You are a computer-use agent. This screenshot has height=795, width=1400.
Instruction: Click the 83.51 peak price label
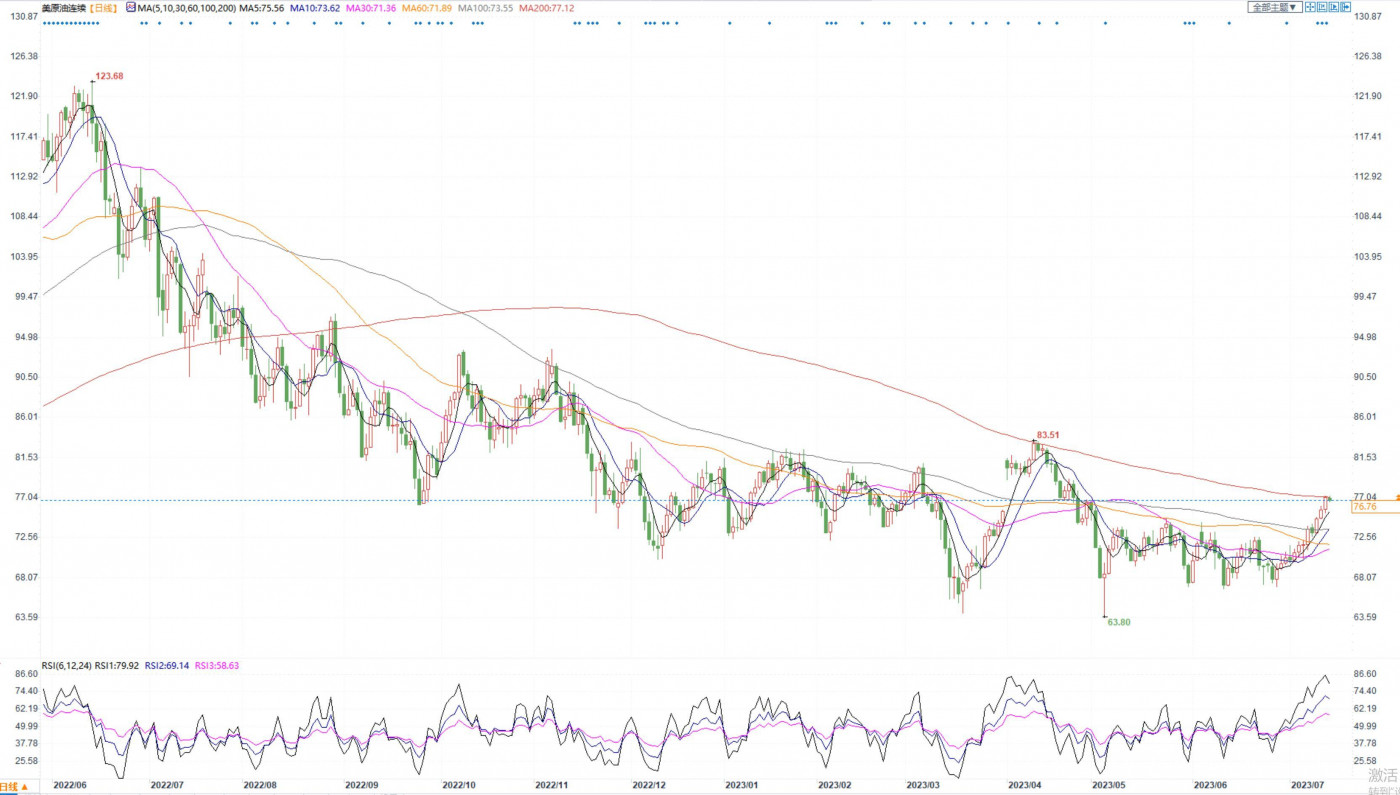pos(1047,435)
